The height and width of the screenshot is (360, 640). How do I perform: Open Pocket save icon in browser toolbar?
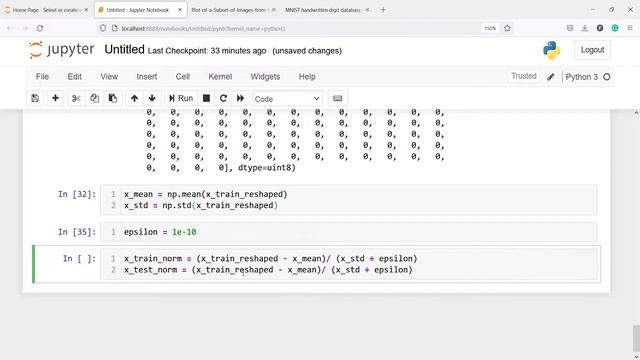(570, 28)
